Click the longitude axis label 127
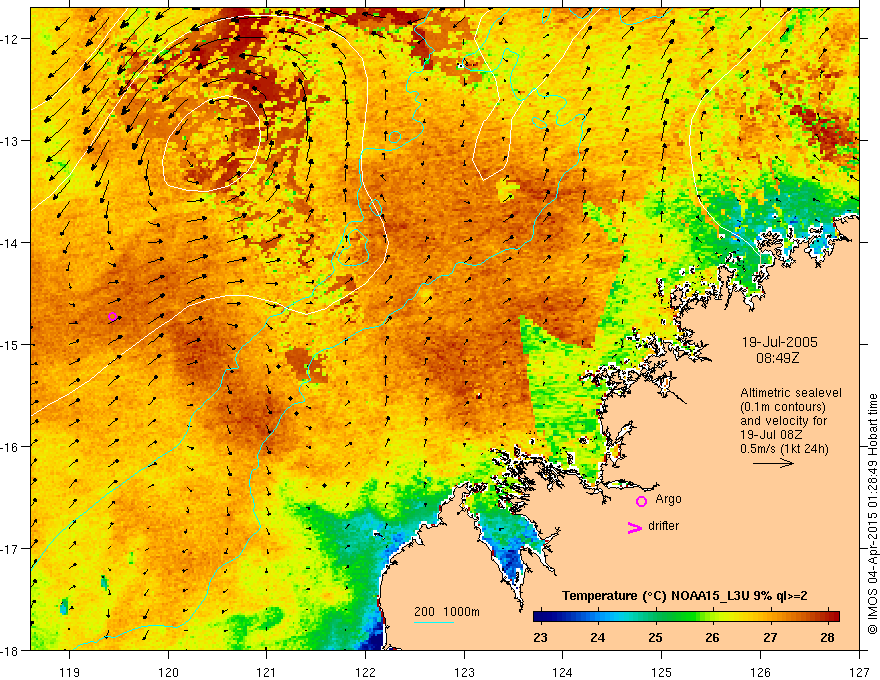Viewport: 880px width, 680px height. (x=859, y=672)
